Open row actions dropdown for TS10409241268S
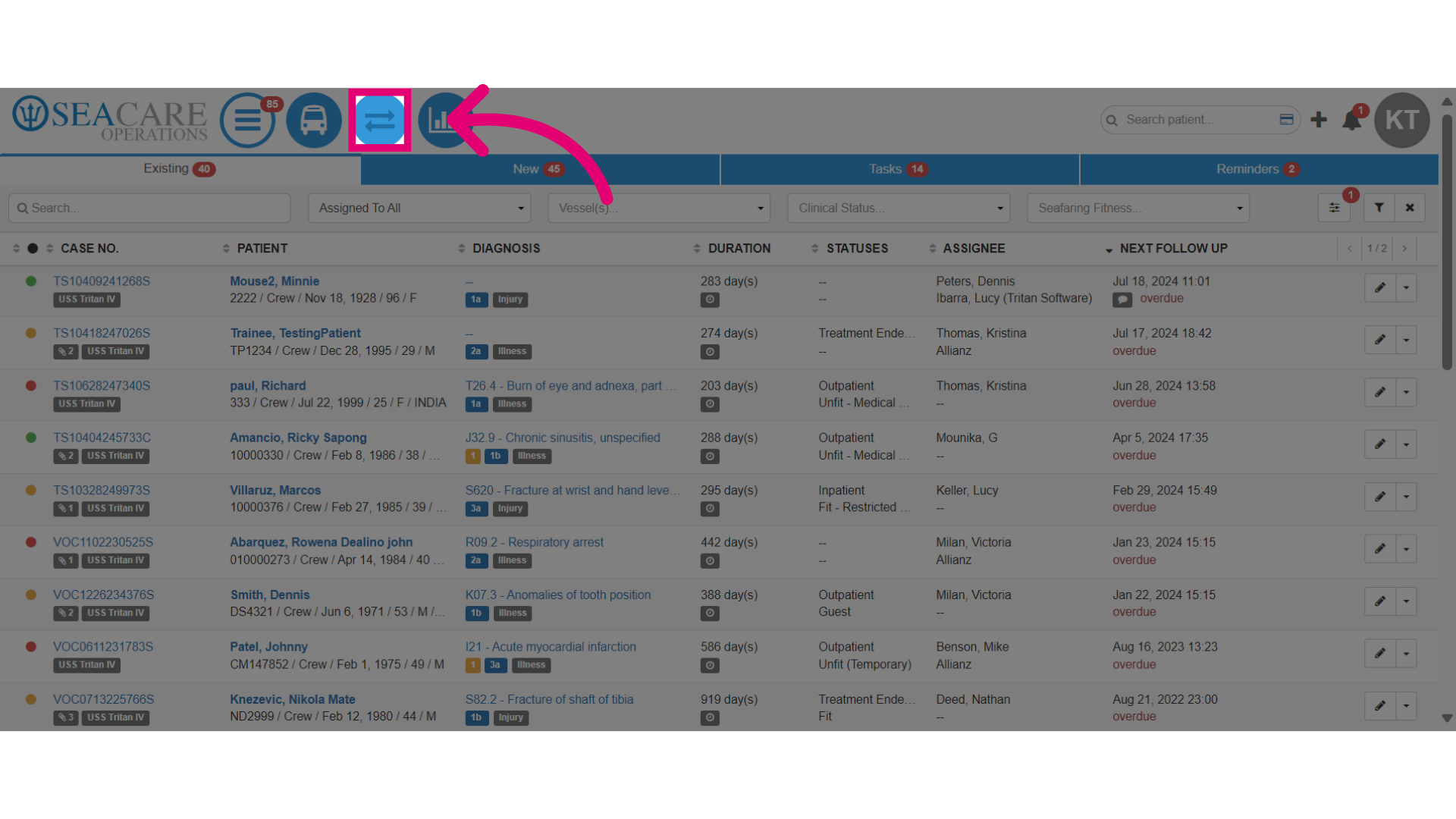The width and height of the screenshot is (1456, 819). pyautogui.click(x=1407, y=287)
